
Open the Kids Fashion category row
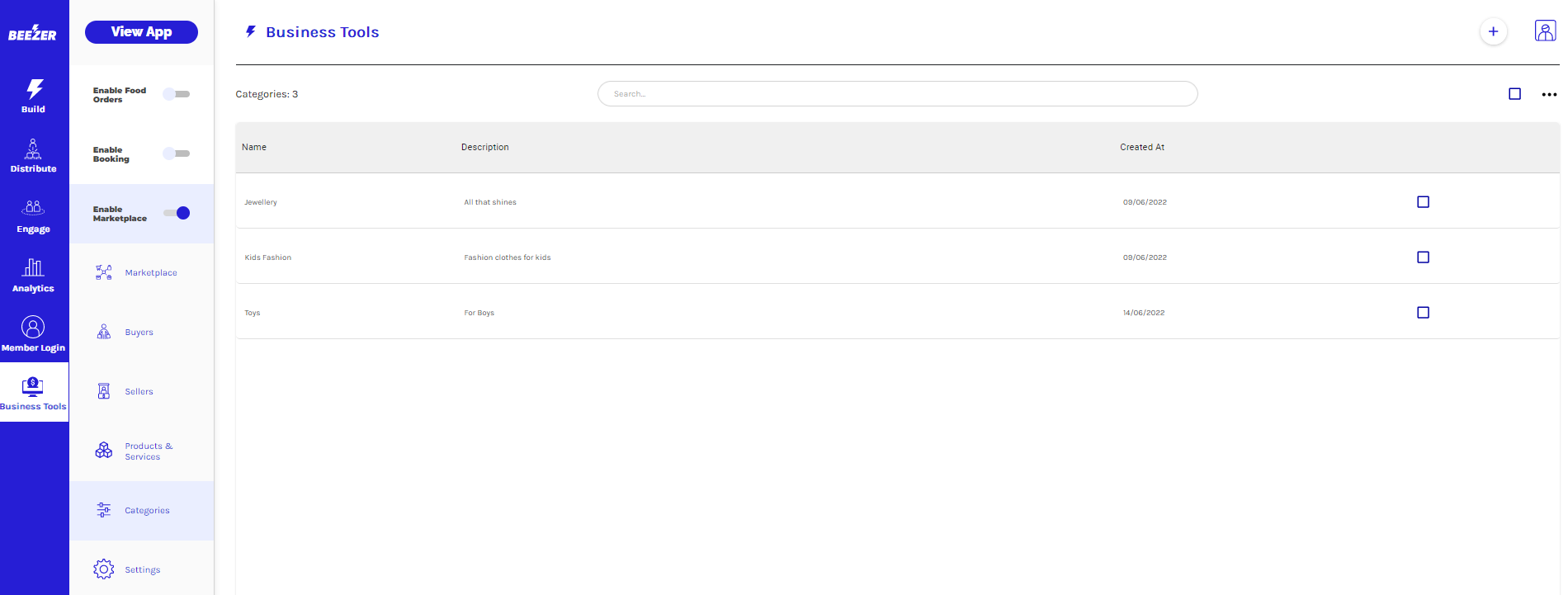click(268, 257)
